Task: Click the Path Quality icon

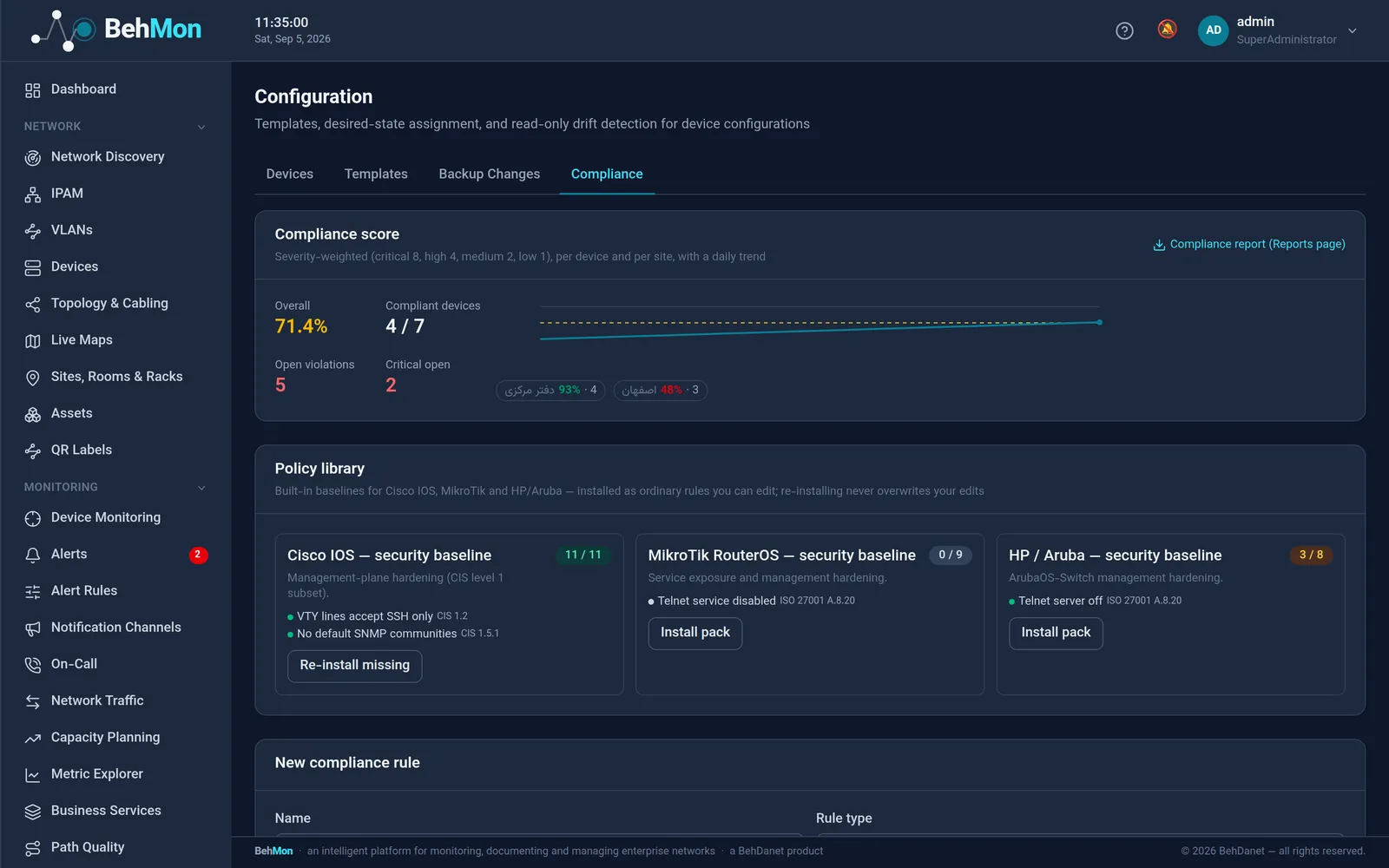Action: [x=33, y=848]
